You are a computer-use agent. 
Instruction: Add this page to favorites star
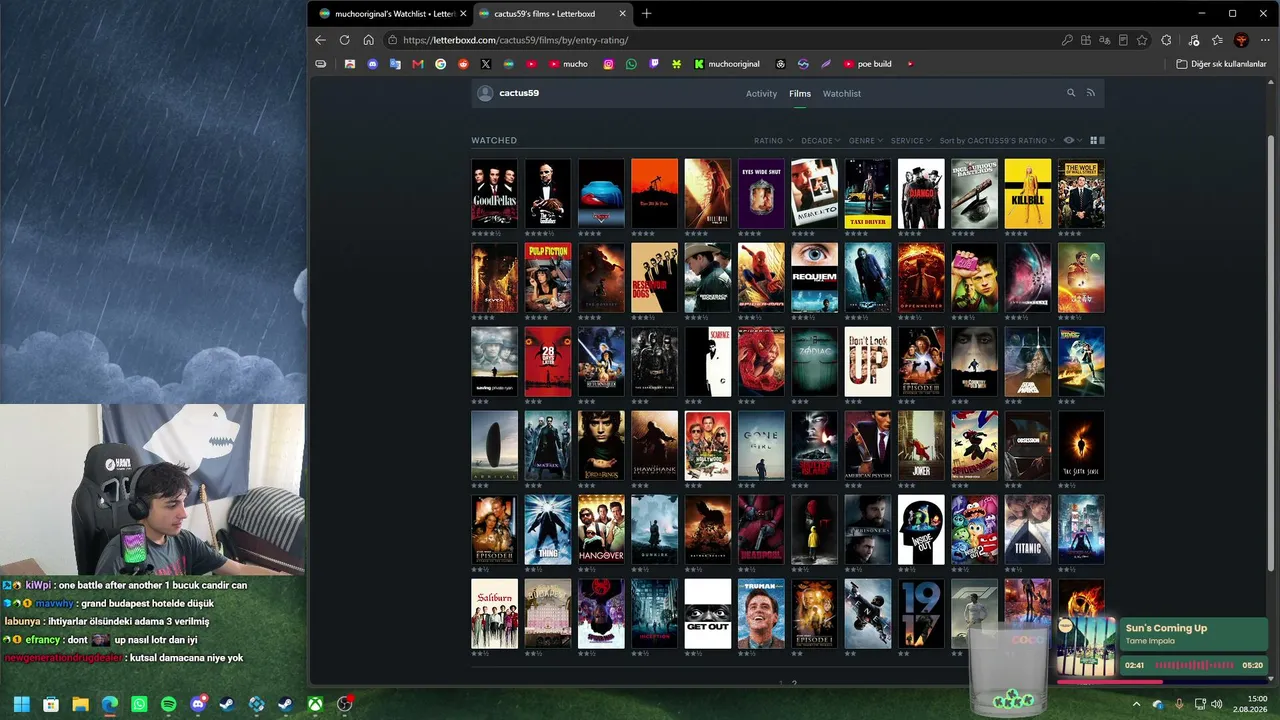(1142, 40)
